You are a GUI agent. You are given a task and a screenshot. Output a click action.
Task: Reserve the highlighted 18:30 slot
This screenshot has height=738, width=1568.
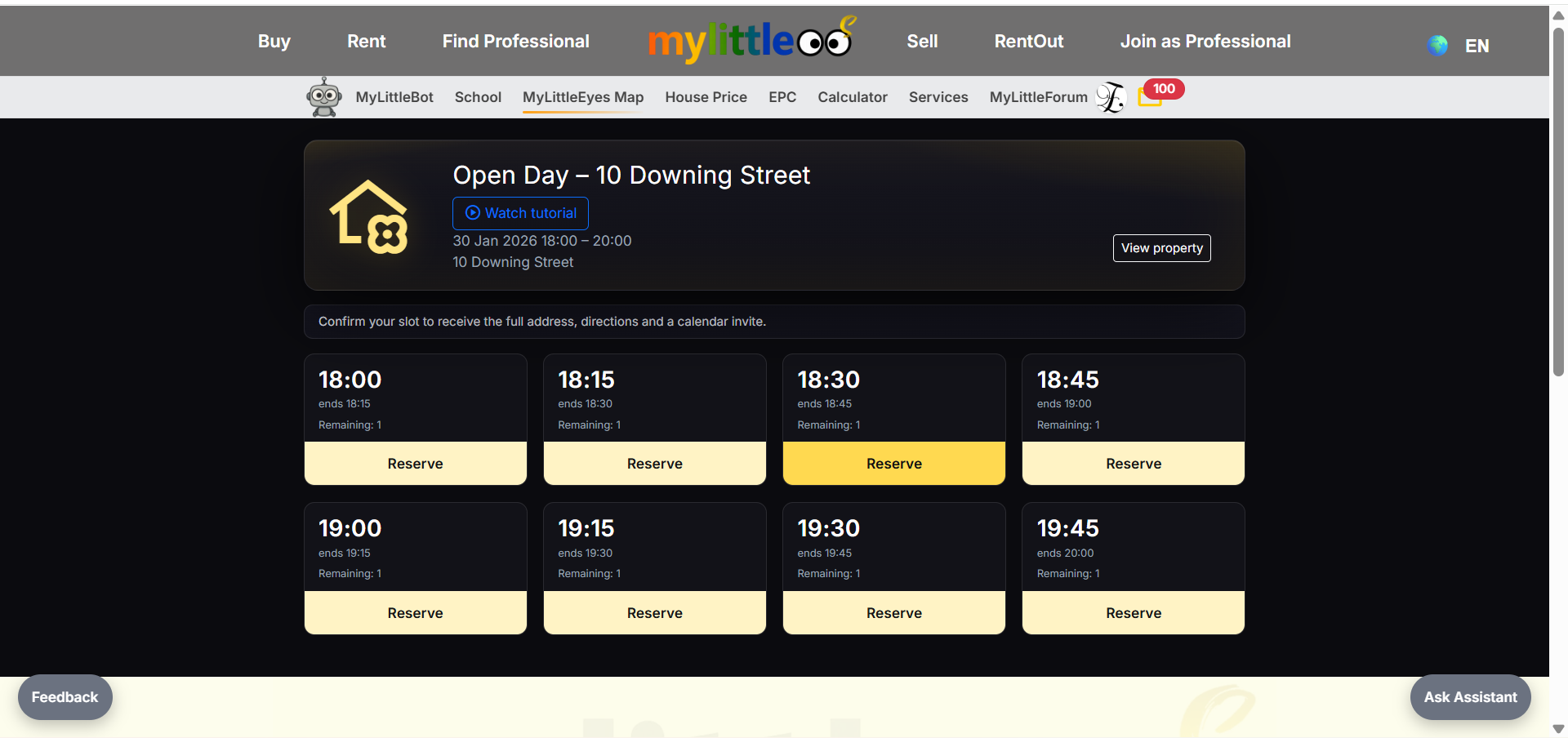point(893,463)
